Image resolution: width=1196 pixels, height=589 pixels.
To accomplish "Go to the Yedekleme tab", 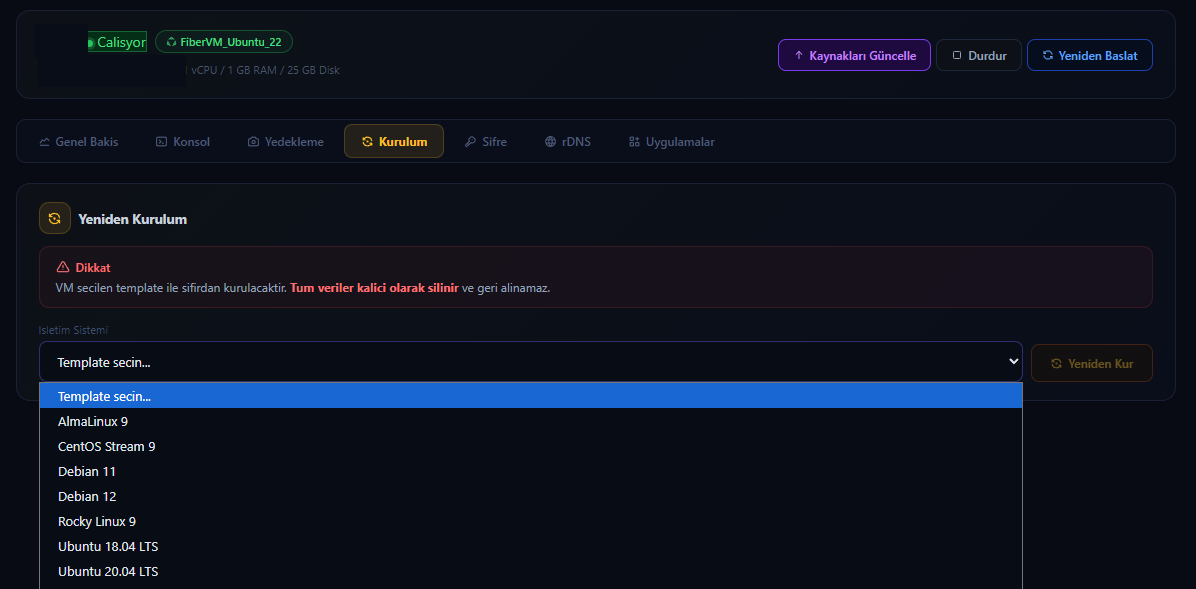I will pos(285,141).
